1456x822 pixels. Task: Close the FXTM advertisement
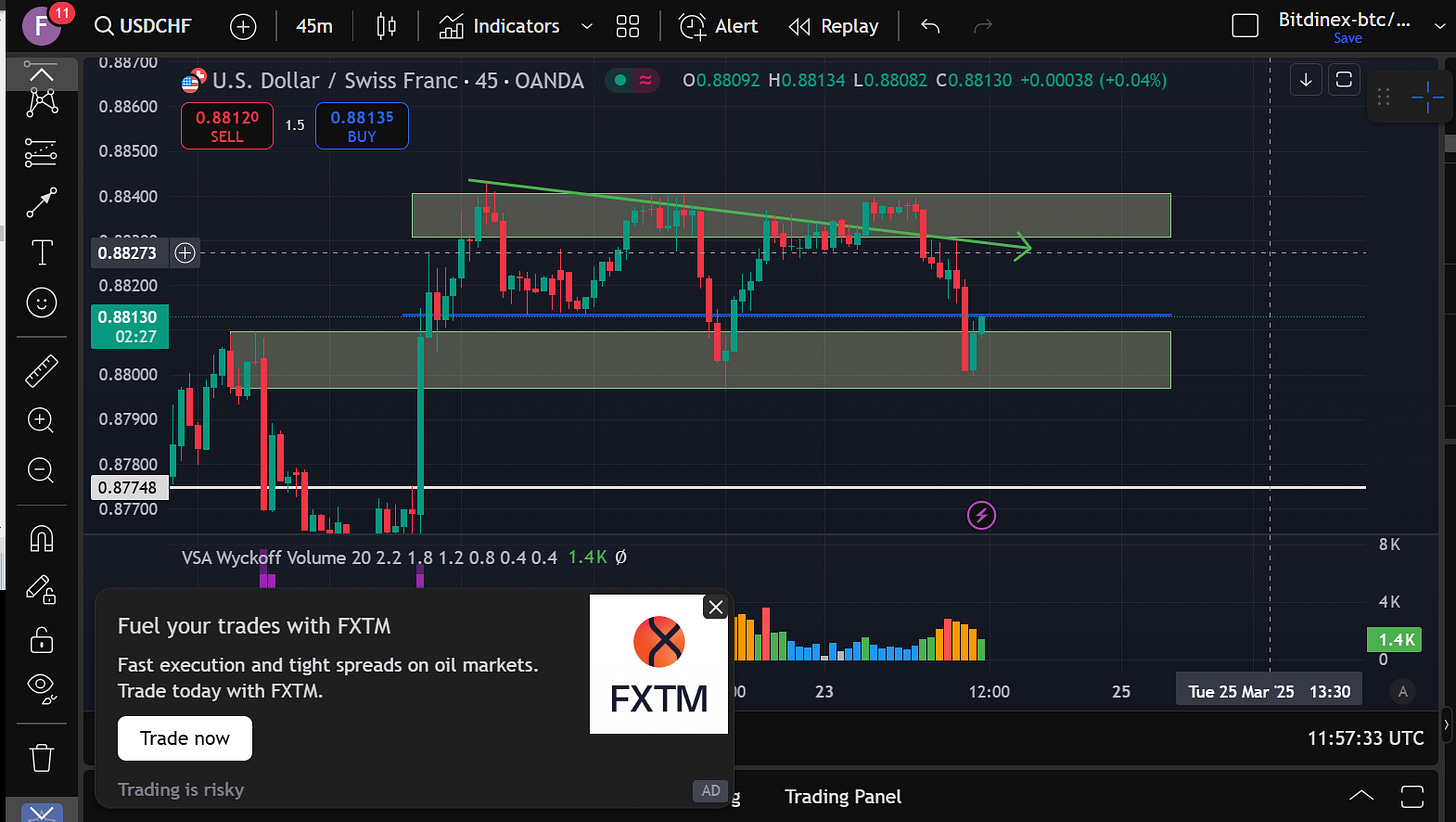pyautogui.click(x=715, y=607)
